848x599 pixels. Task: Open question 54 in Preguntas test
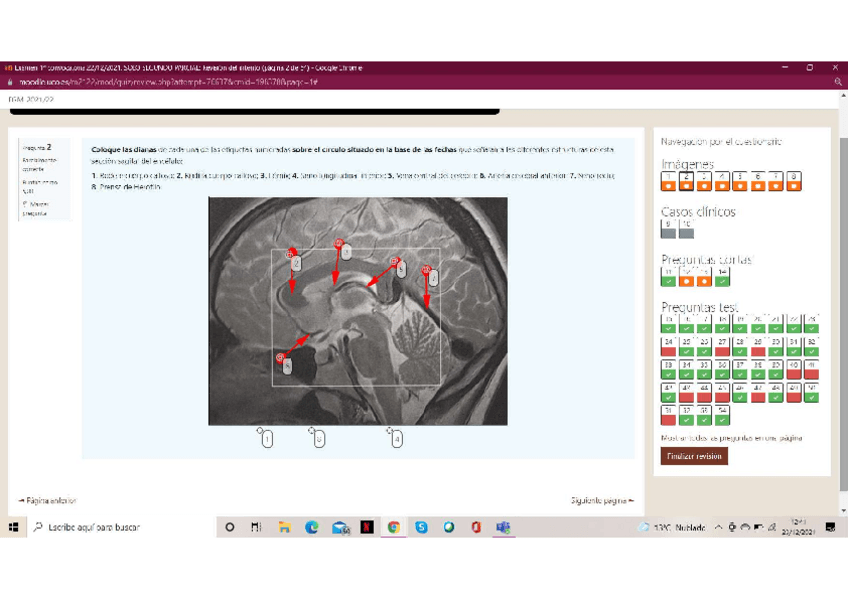click(x=721, y=415)
